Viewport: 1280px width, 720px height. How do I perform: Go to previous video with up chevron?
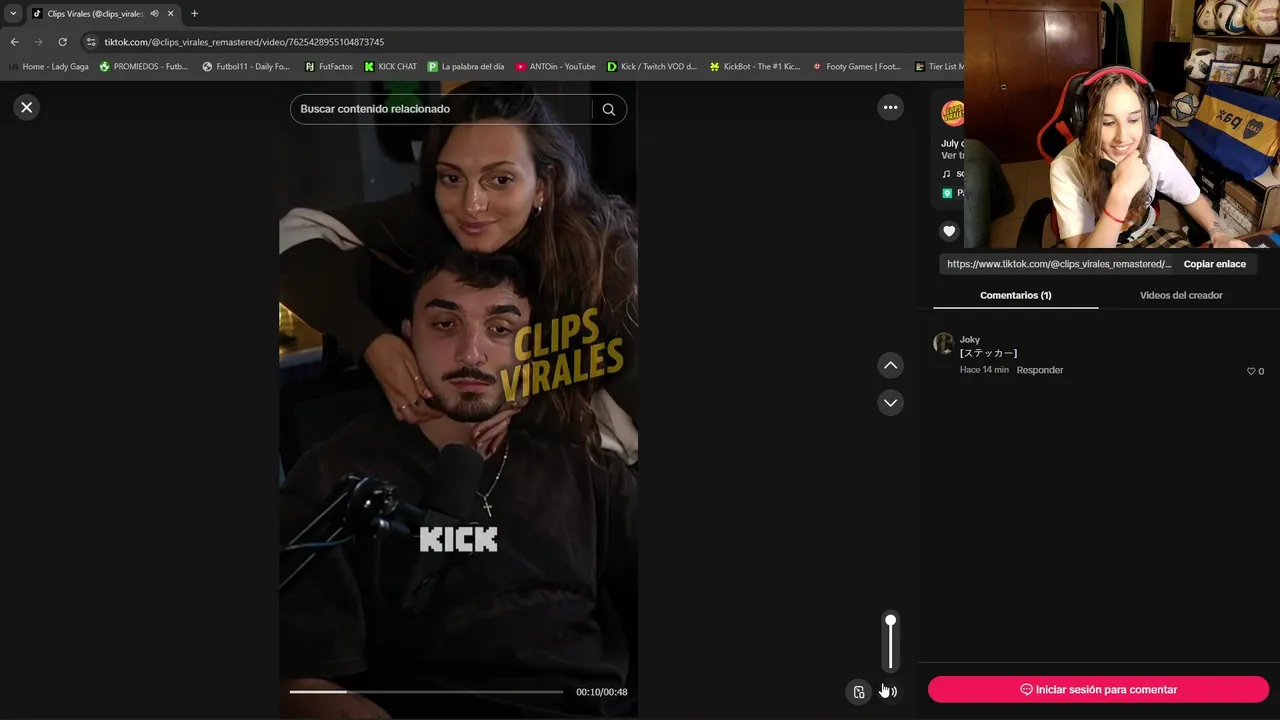pos(890,365)
